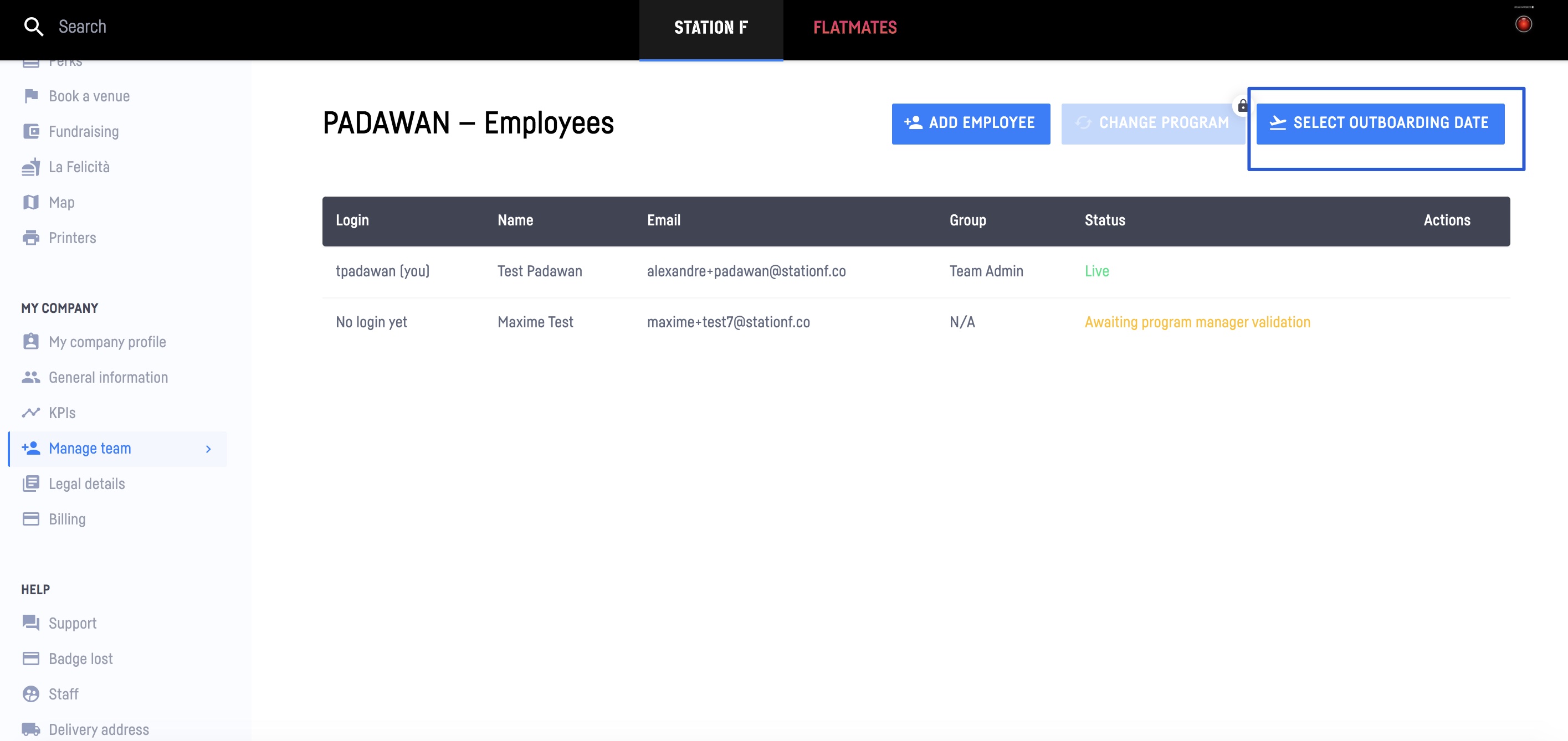Click the Team Admin group cell
This screenshot has height=741, width=1568.
pos(986,271)
